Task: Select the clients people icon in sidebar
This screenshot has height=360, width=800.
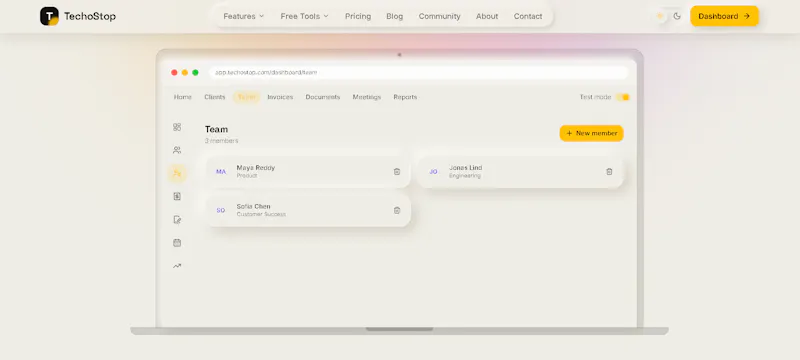Action: coord(177,150)
